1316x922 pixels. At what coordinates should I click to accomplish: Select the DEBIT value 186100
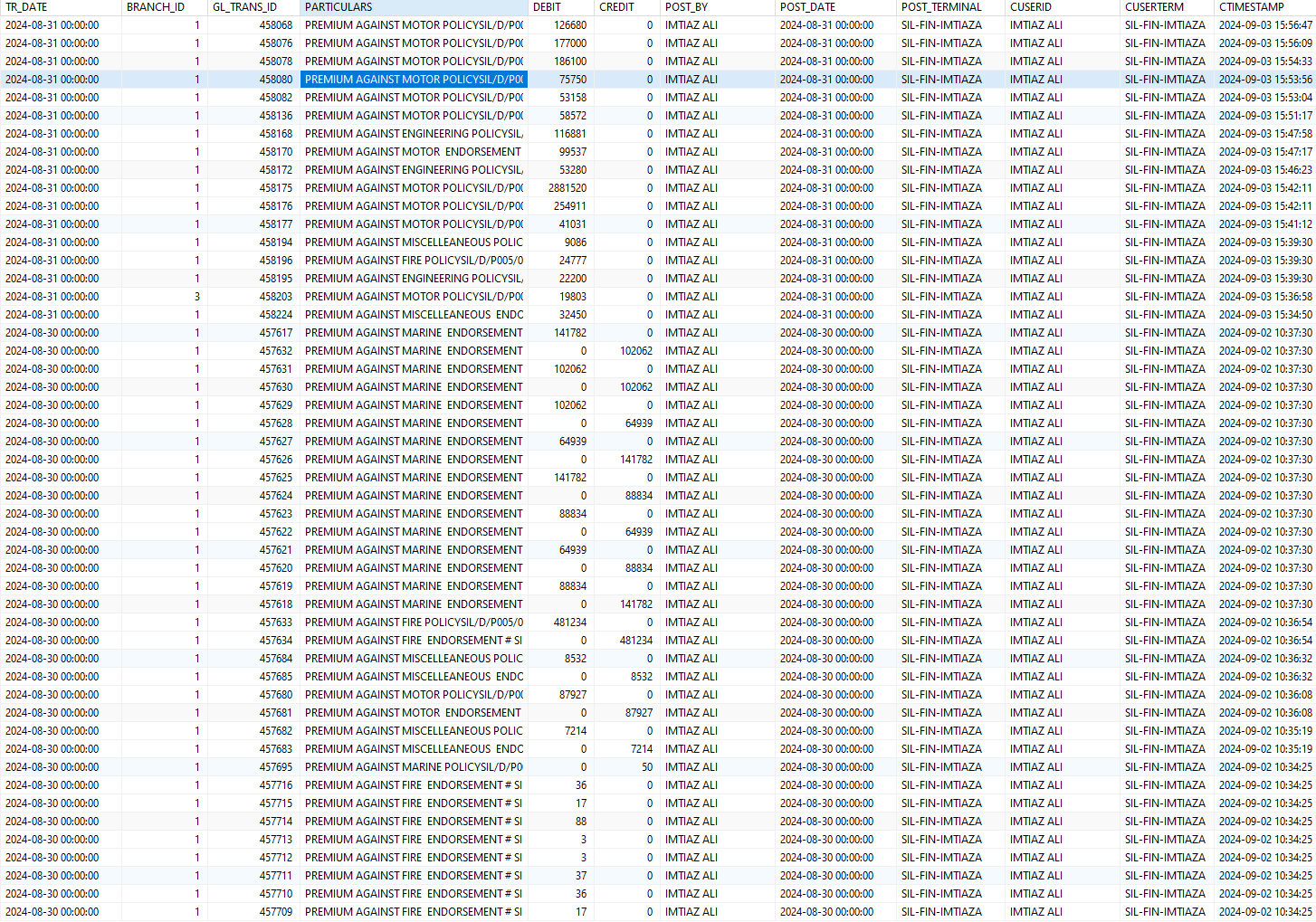(570, 62)
